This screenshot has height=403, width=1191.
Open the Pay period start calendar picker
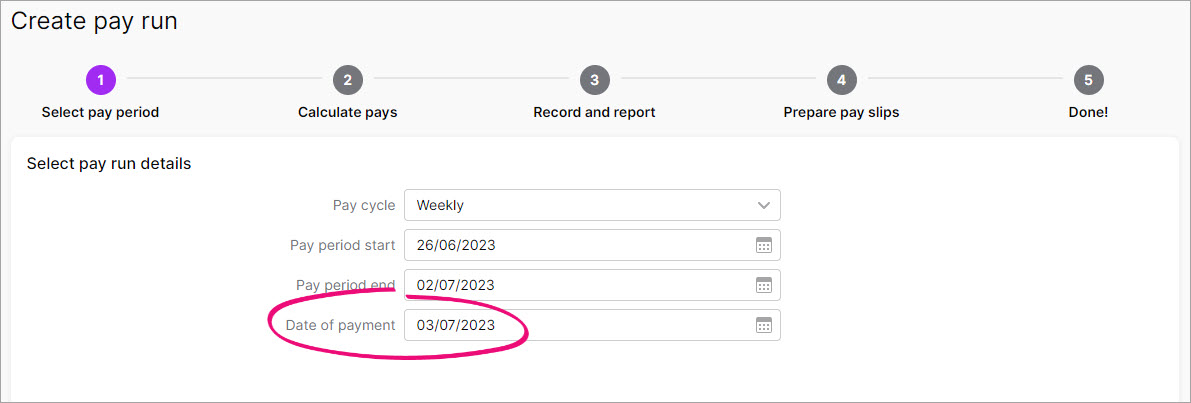pyautogui.click(x=763, y=245)
